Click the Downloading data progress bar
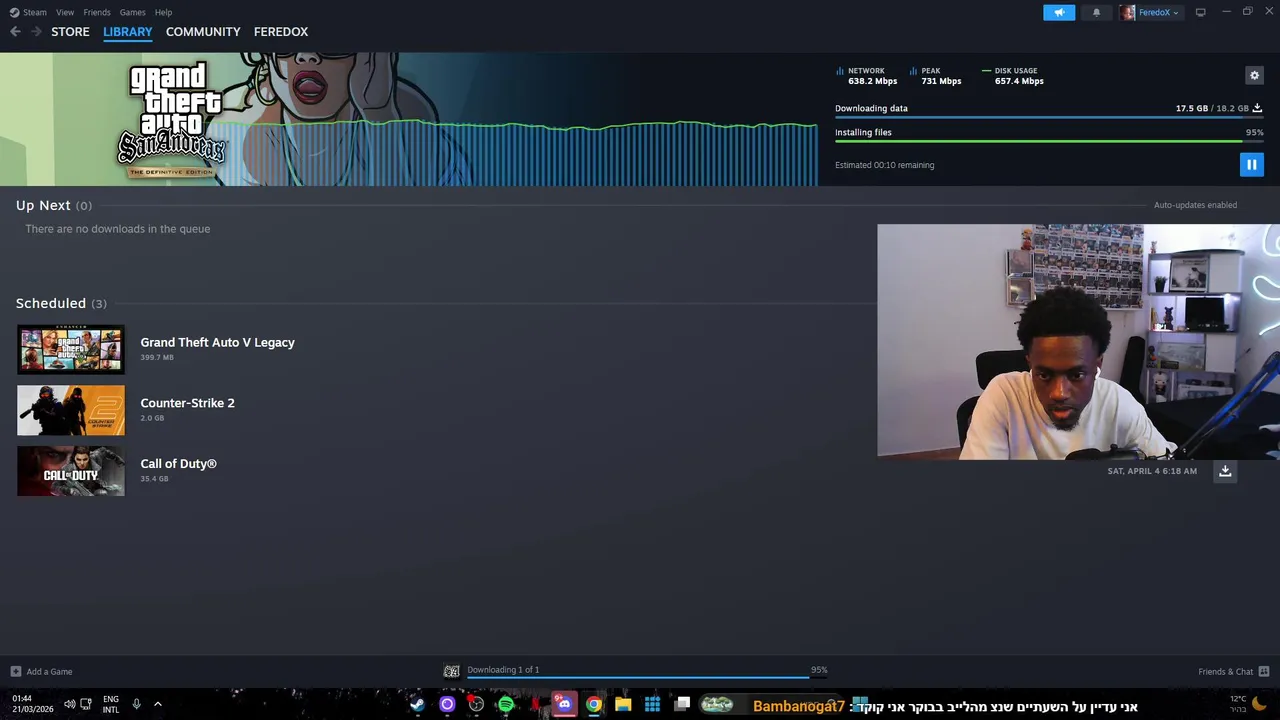The width and height of the screenshot is (1280, 720). [1049, 118]
